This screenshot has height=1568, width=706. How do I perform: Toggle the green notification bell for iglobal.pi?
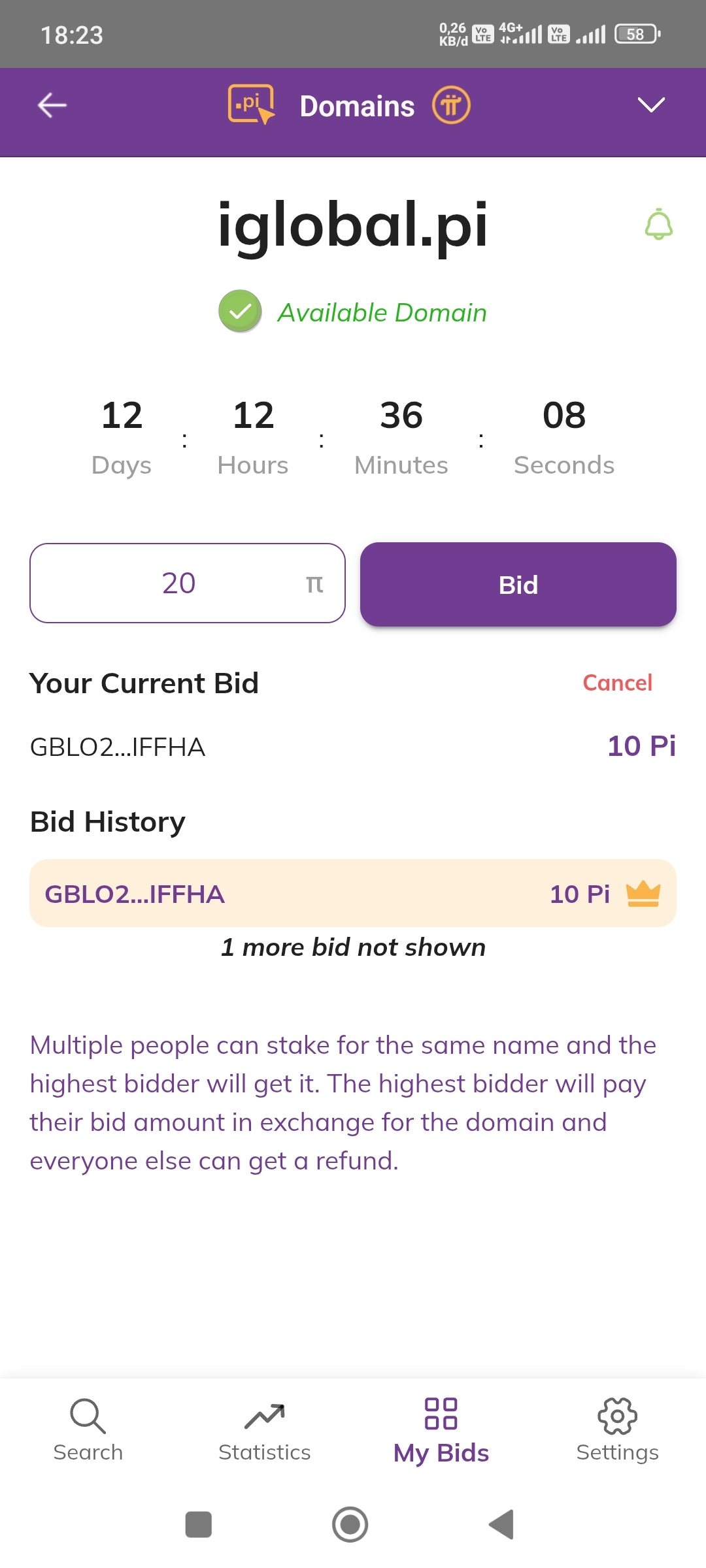tap(658, 225)
